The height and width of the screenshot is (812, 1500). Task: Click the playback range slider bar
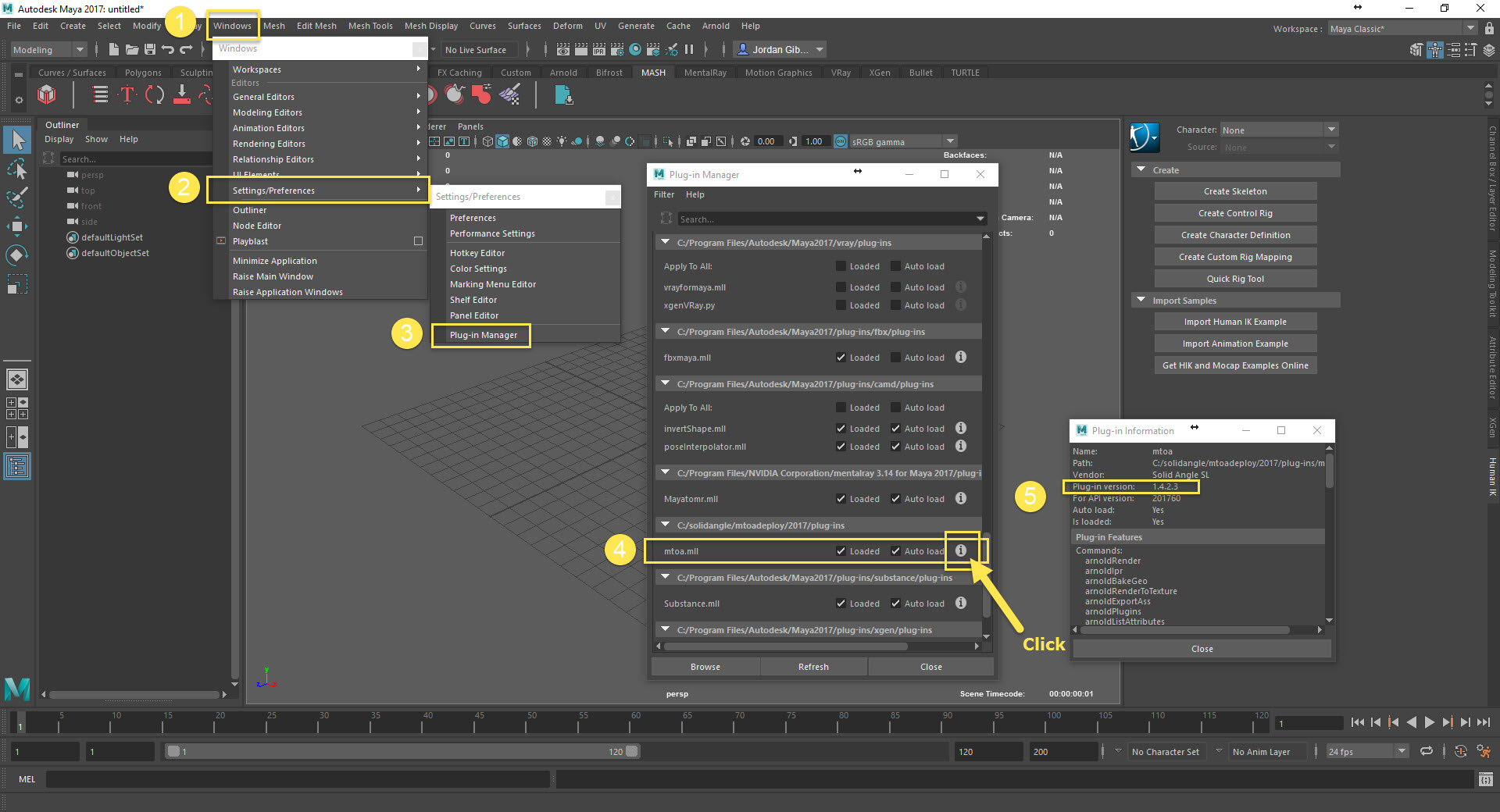click(x=402, y=751)
